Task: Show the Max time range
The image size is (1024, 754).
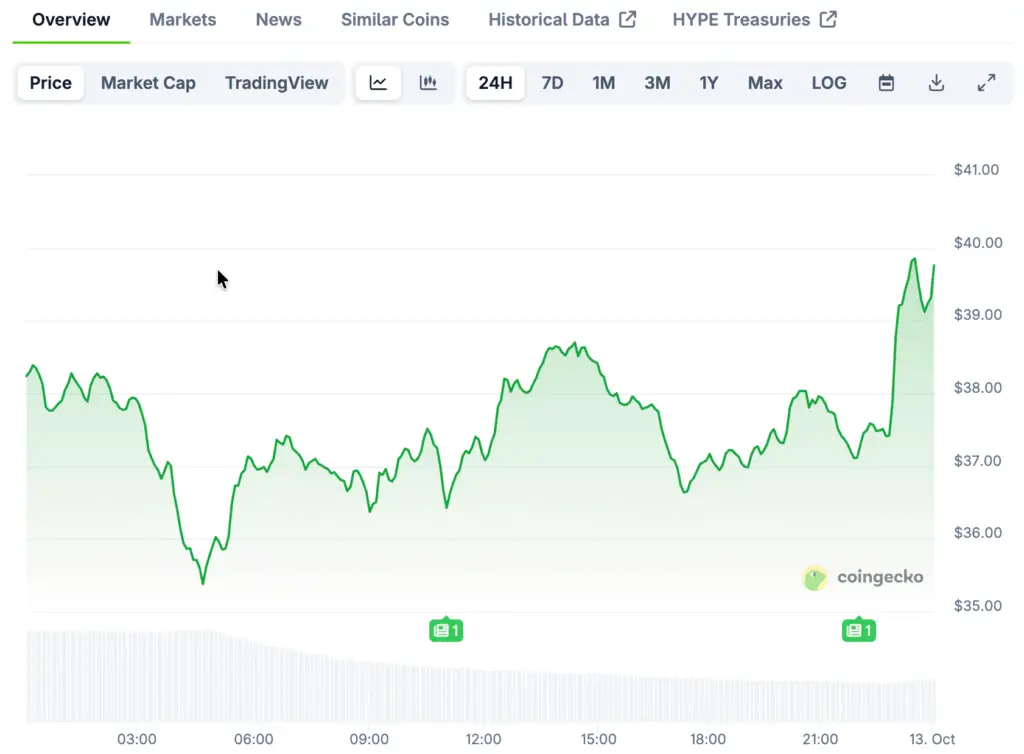Action: (765, 83)
